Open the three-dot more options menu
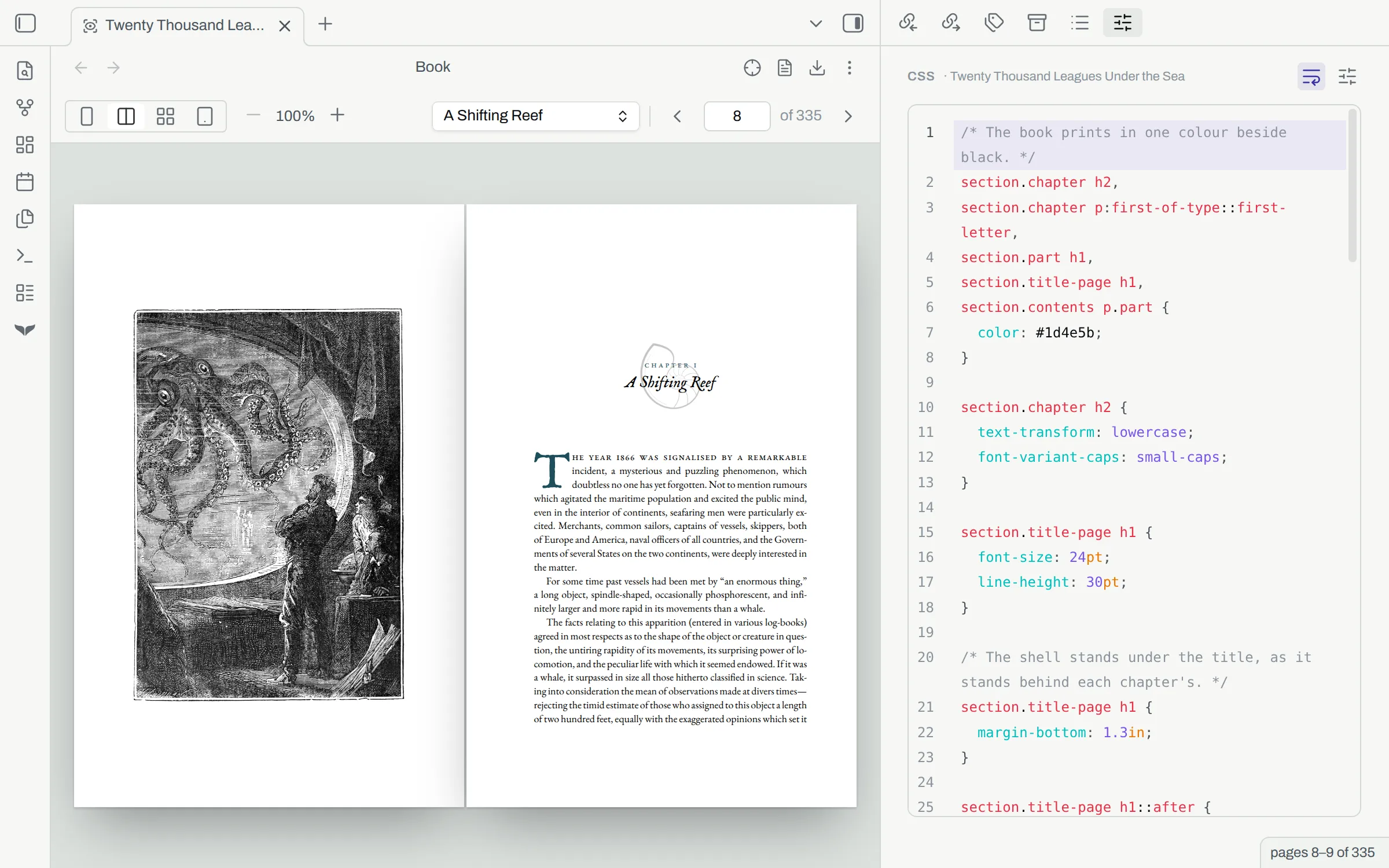1389x868 pixels. 850,68
